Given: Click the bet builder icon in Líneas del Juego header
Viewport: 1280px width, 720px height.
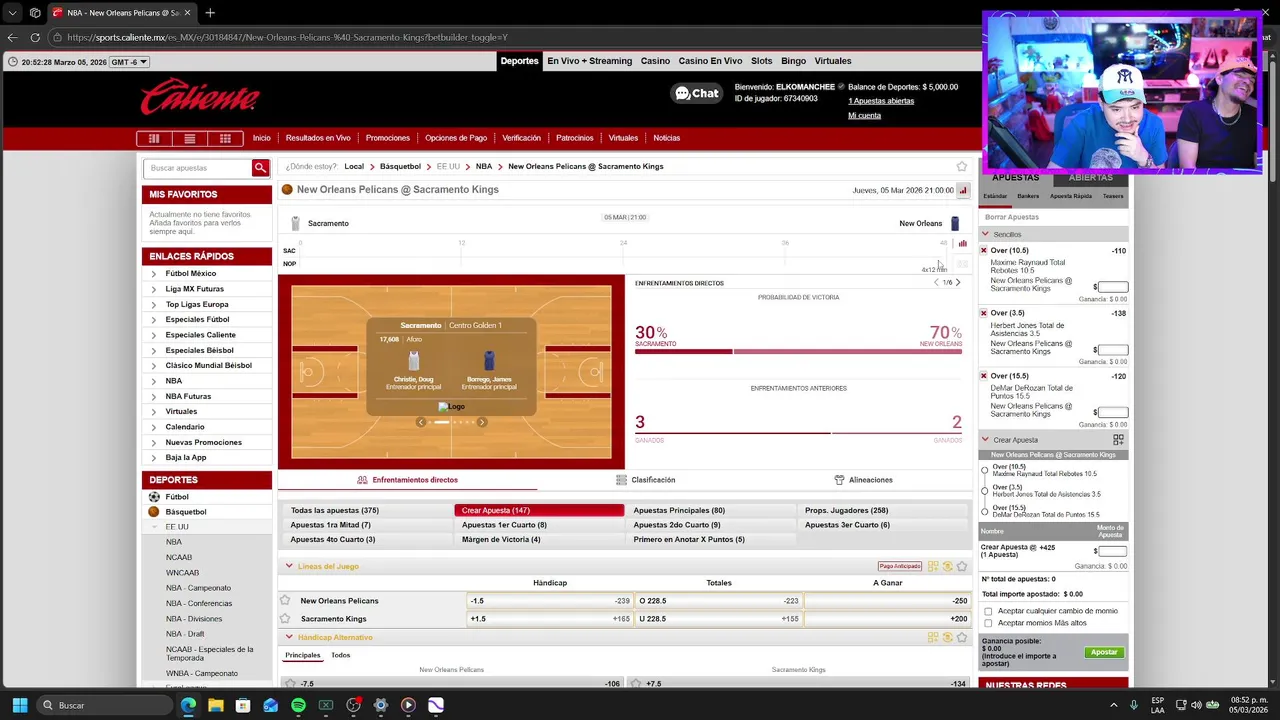Looking at the screenshot, I should pos(933,566).
